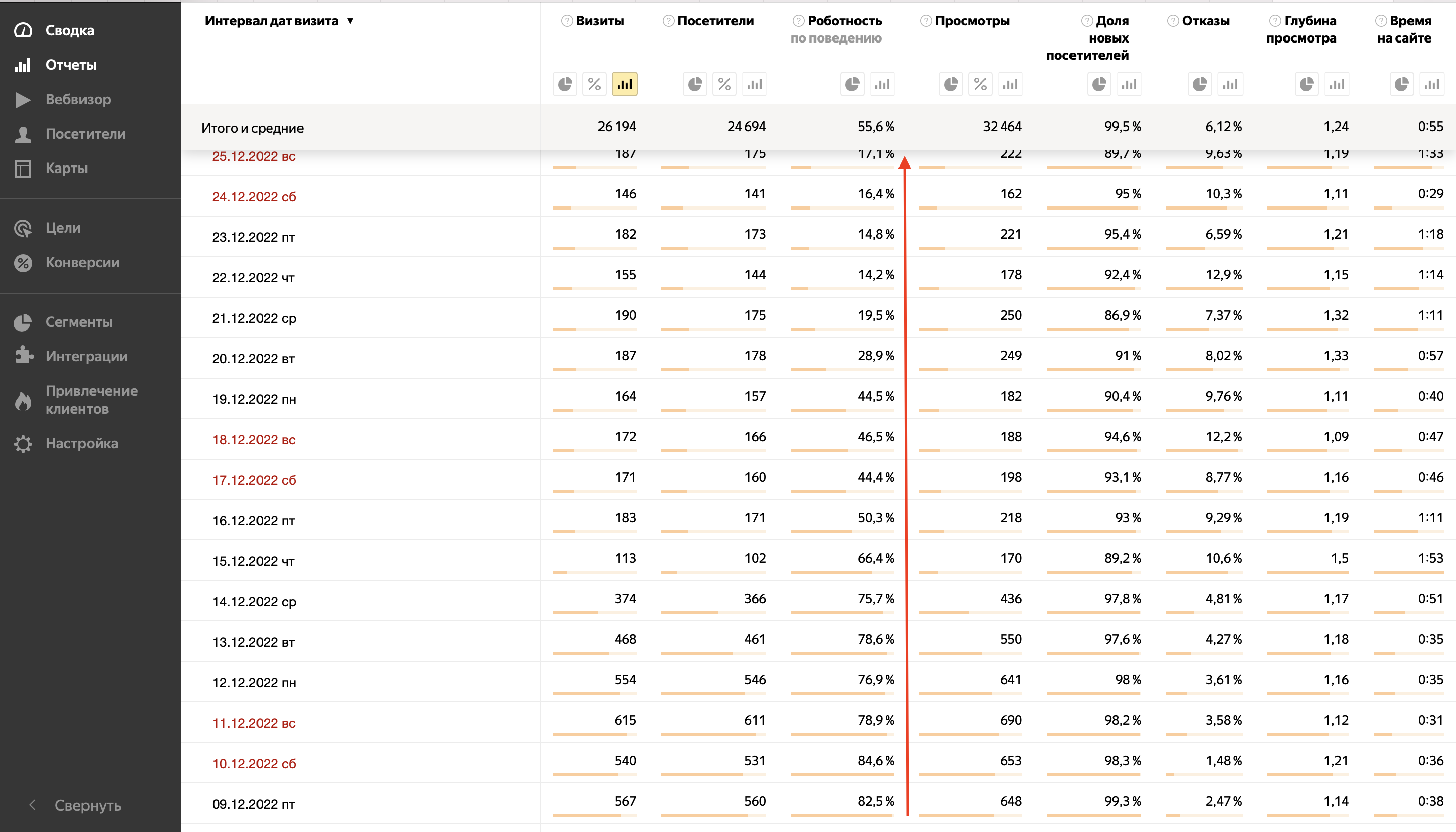Toggle bar chart for Посетители column

tap(754, 85)
